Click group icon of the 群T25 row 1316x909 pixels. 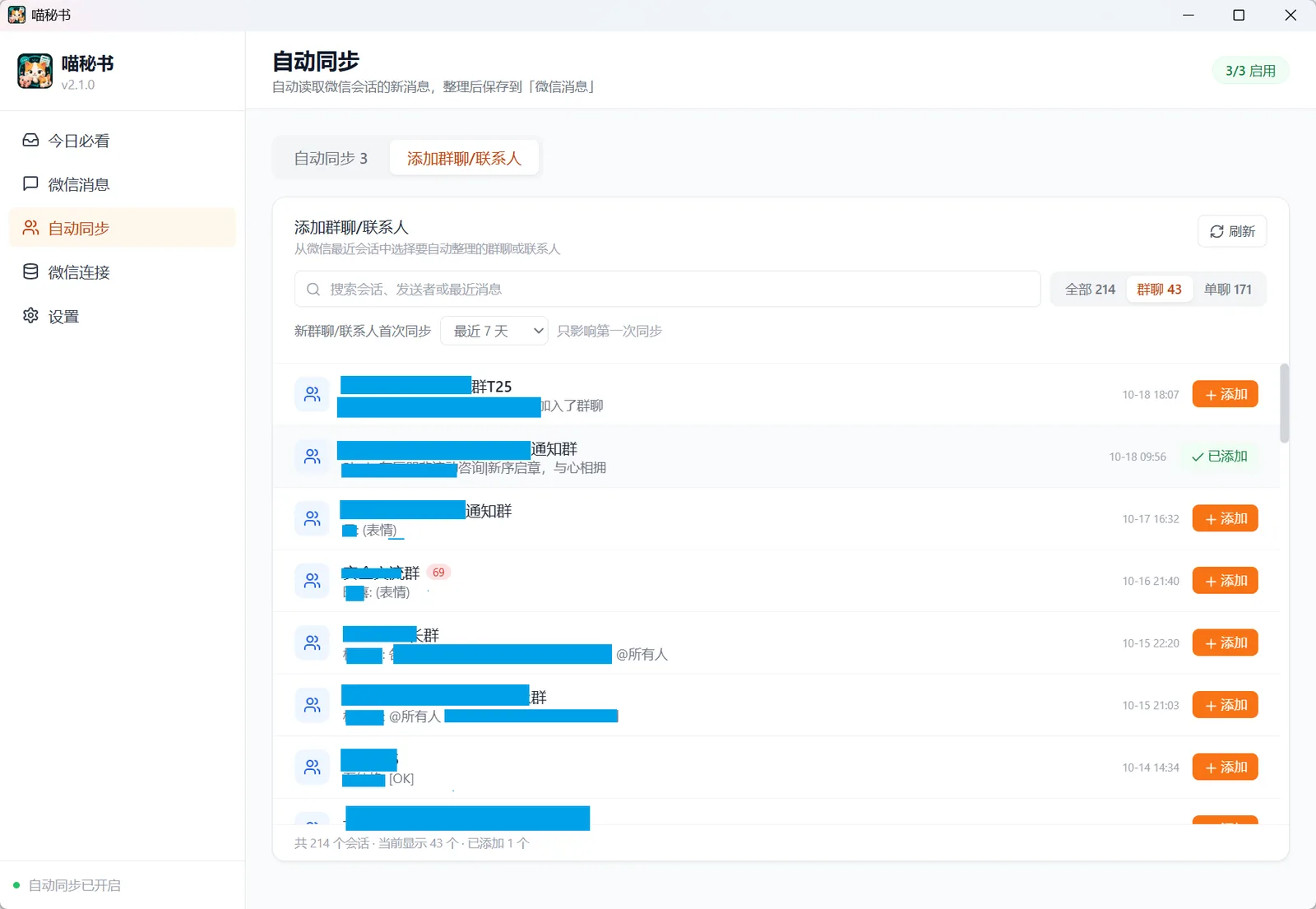coord(313,395)
